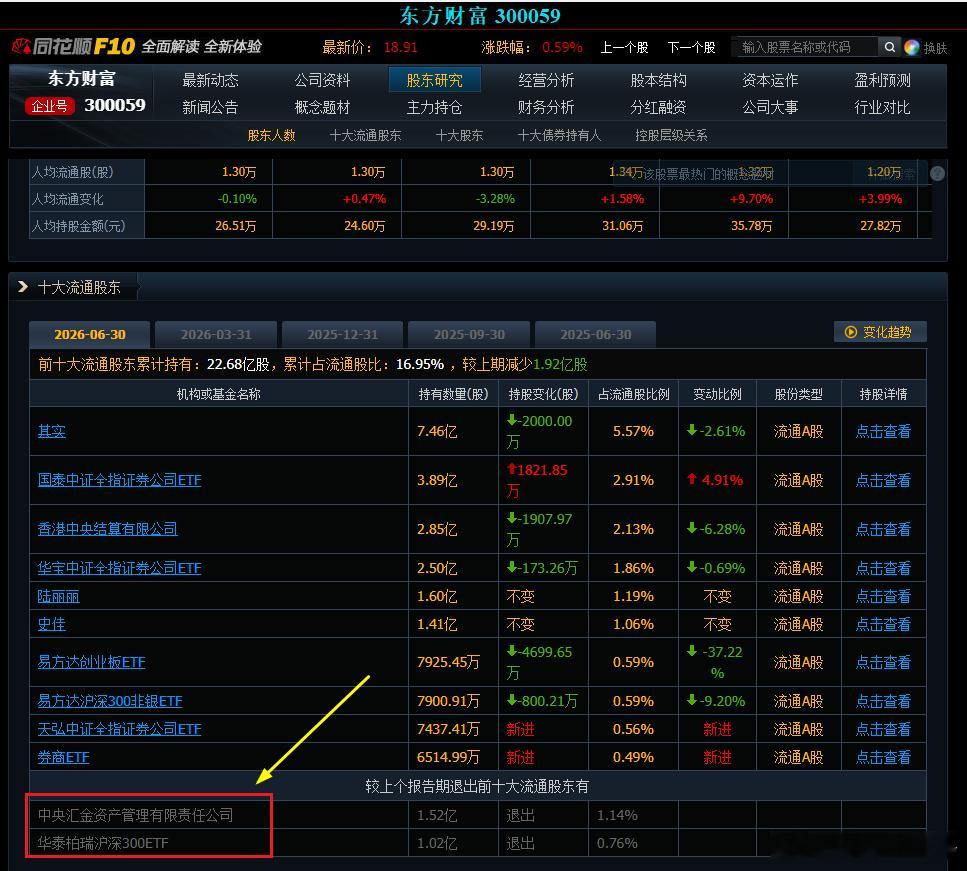Open shareholder link 史佳

coord(52,624)
